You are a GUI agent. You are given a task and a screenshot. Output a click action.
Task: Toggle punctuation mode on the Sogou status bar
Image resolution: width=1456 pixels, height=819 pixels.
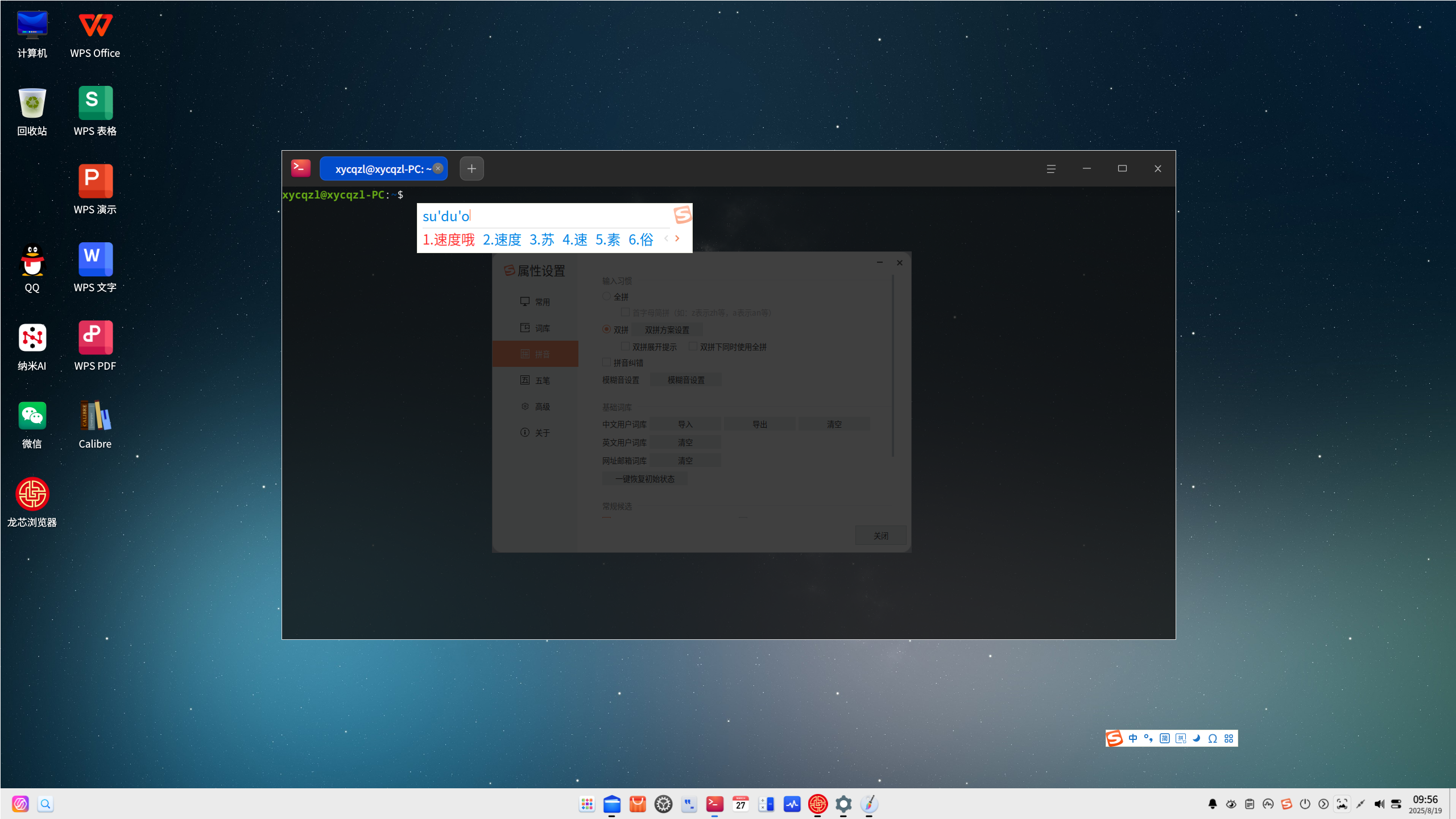tap(1148, 738)
